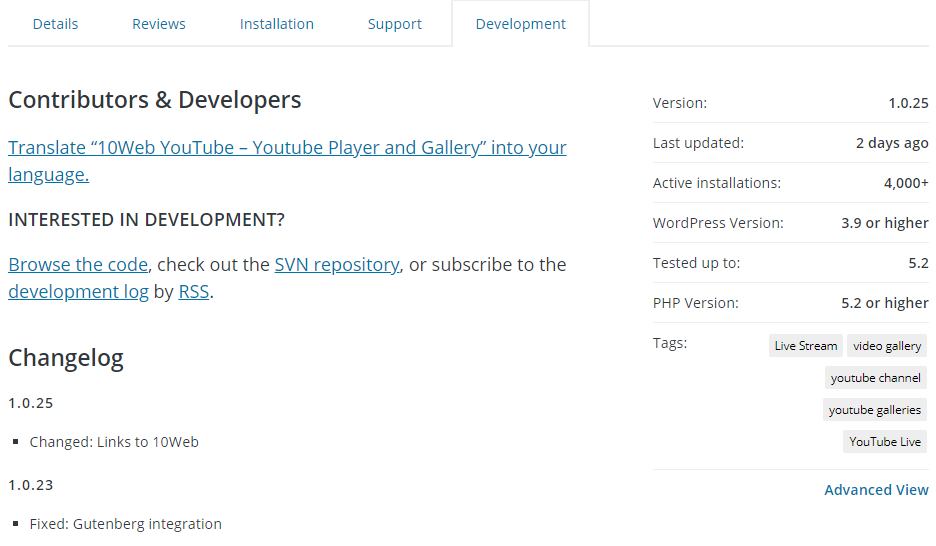Viewport: 936px width, 546px height.
Task: Click the Live Stream tag
Action: 806,346
